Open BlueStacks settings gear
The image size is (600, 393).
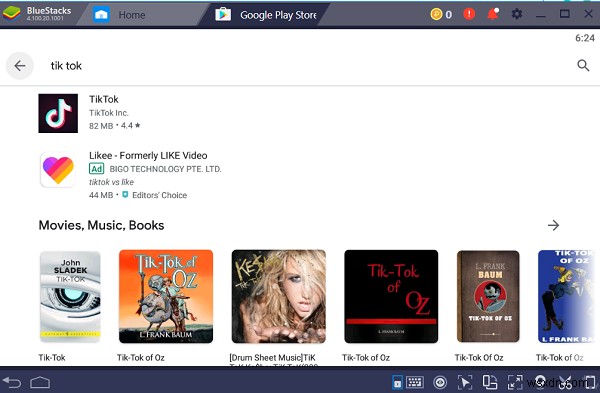point(517,14)
